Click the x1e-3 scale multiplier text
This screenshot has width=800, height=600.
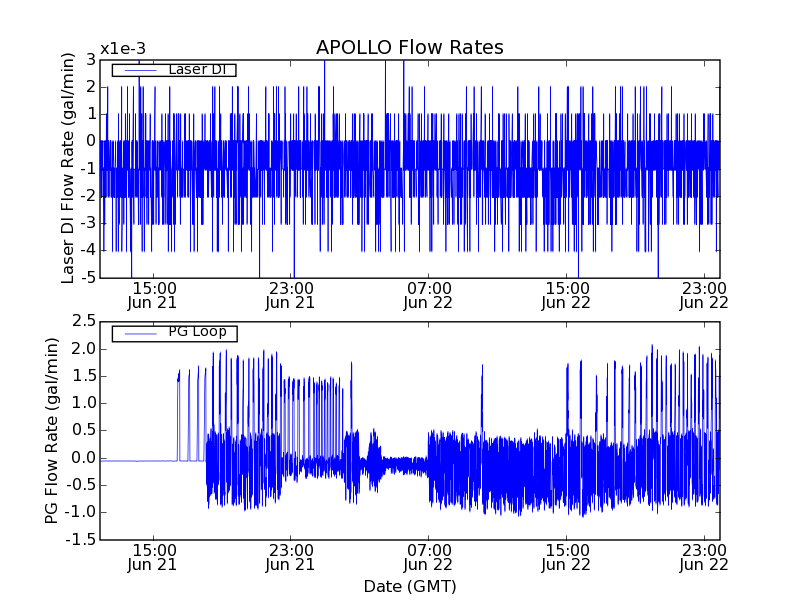[x=123, y=49]
